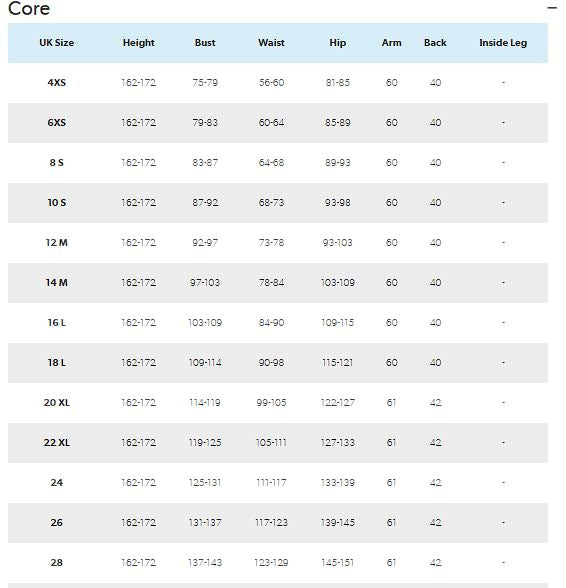Click the Height column header
This screenshot has height=588, width=566.
coord(138,43)
